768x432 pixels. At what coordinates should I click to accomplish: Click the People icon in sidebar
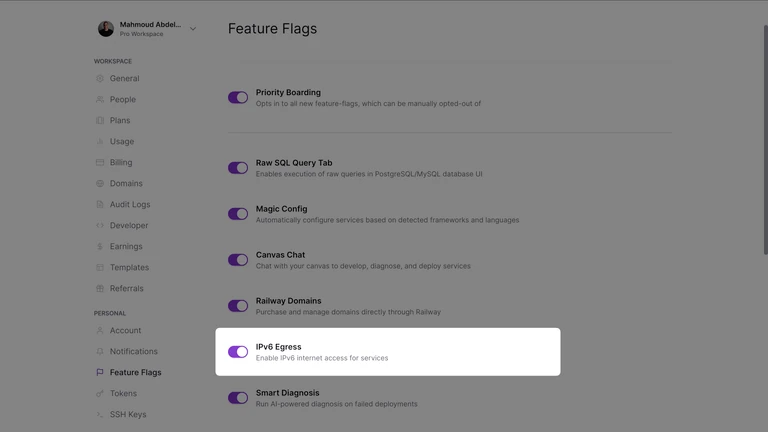(100, 99)
